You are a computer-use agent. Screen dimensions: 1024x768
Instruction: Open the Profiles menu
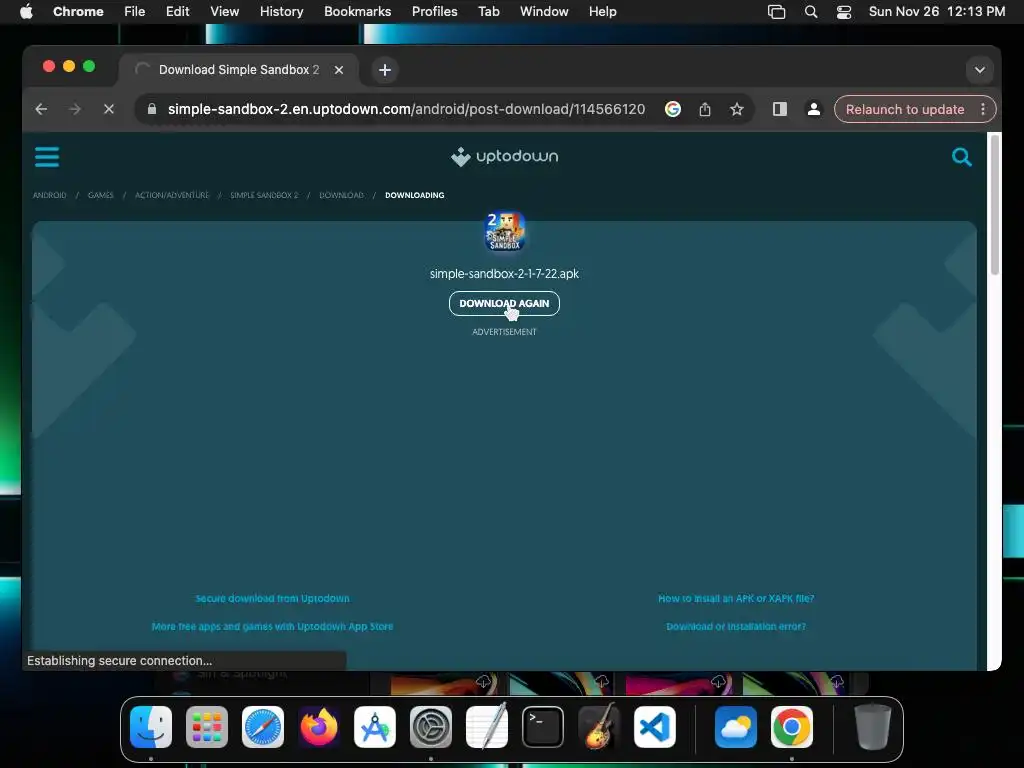pyautogui.click(x=434, y=12)
